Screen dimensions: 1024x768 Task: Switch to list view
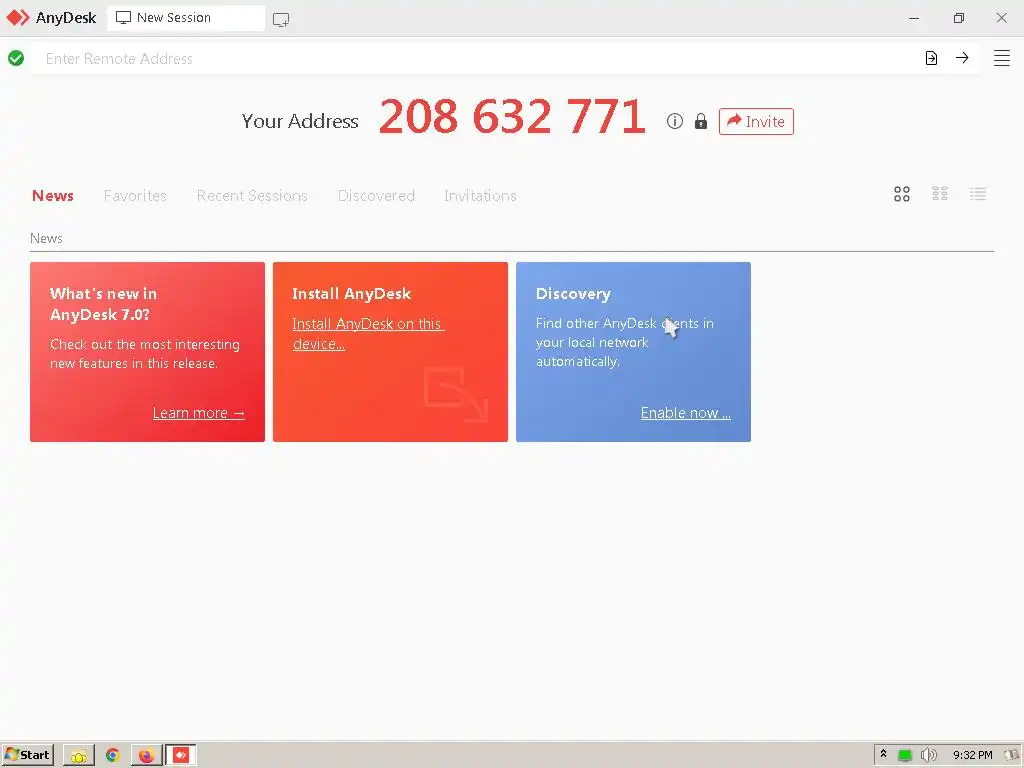coord(978,194)
